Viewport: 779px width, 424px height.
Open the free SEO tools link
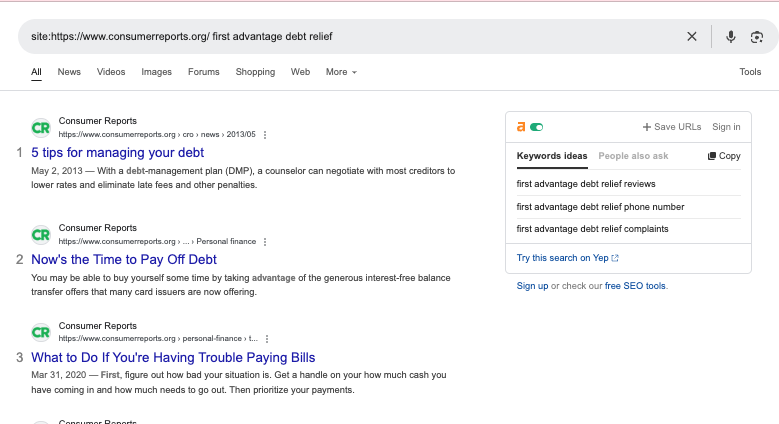point(635,286)
